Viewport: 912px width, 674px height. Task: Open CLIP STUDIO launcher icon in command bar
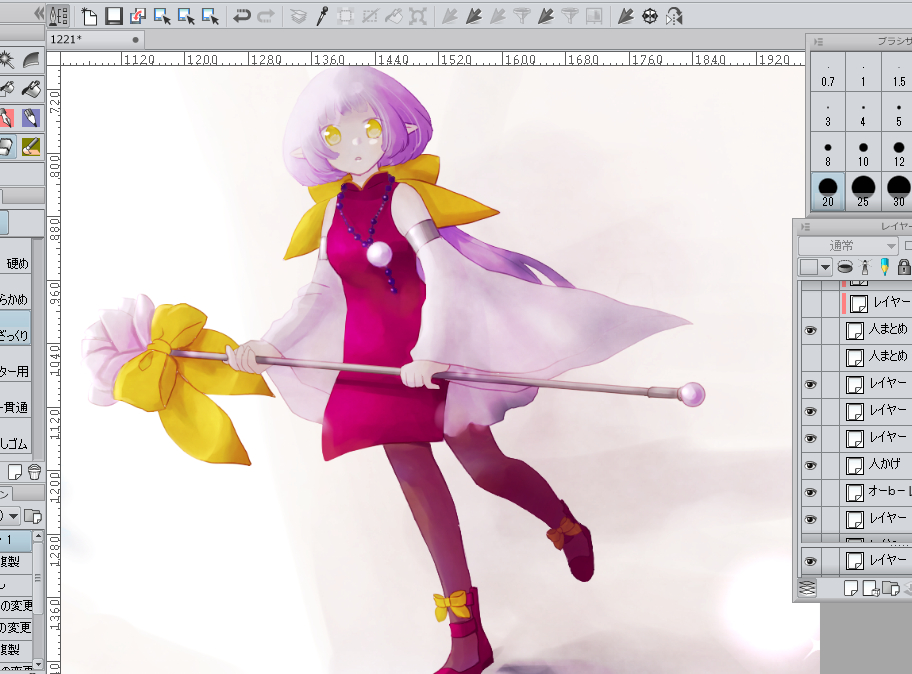pos(58,16)
